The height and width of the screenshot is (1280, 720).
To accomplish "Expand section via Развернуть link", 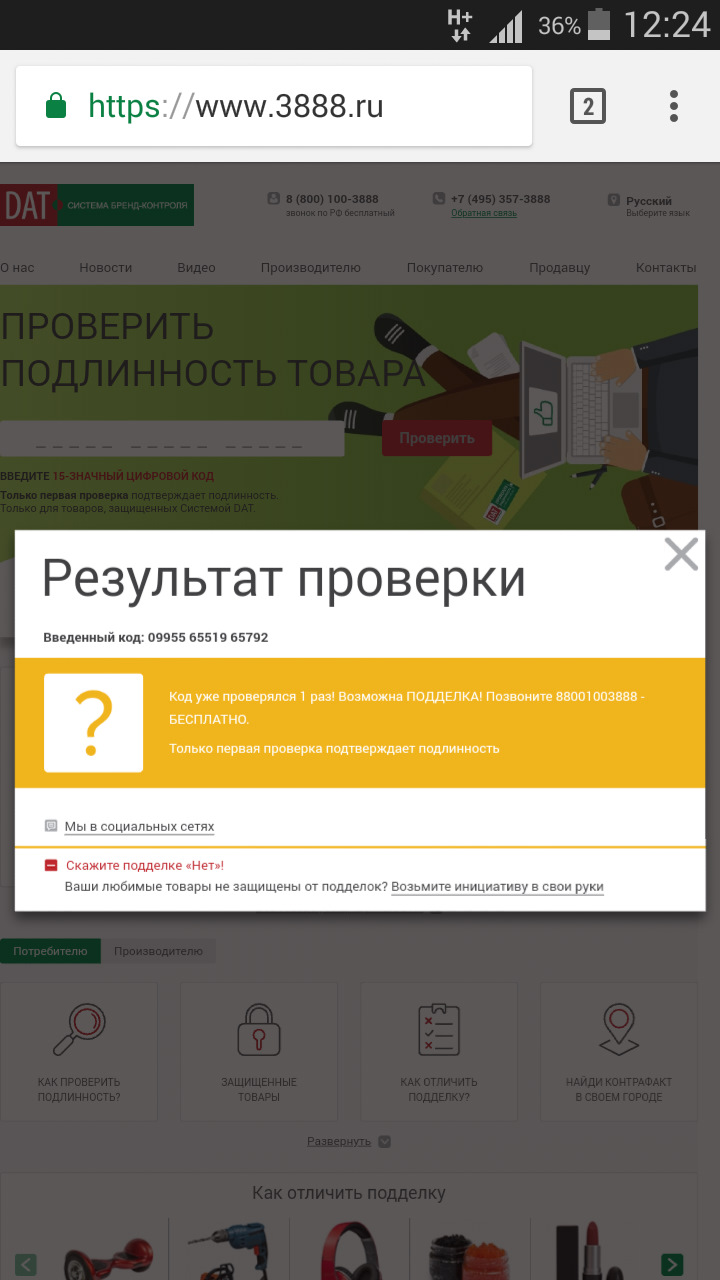I will click(x=339, y=1141).
